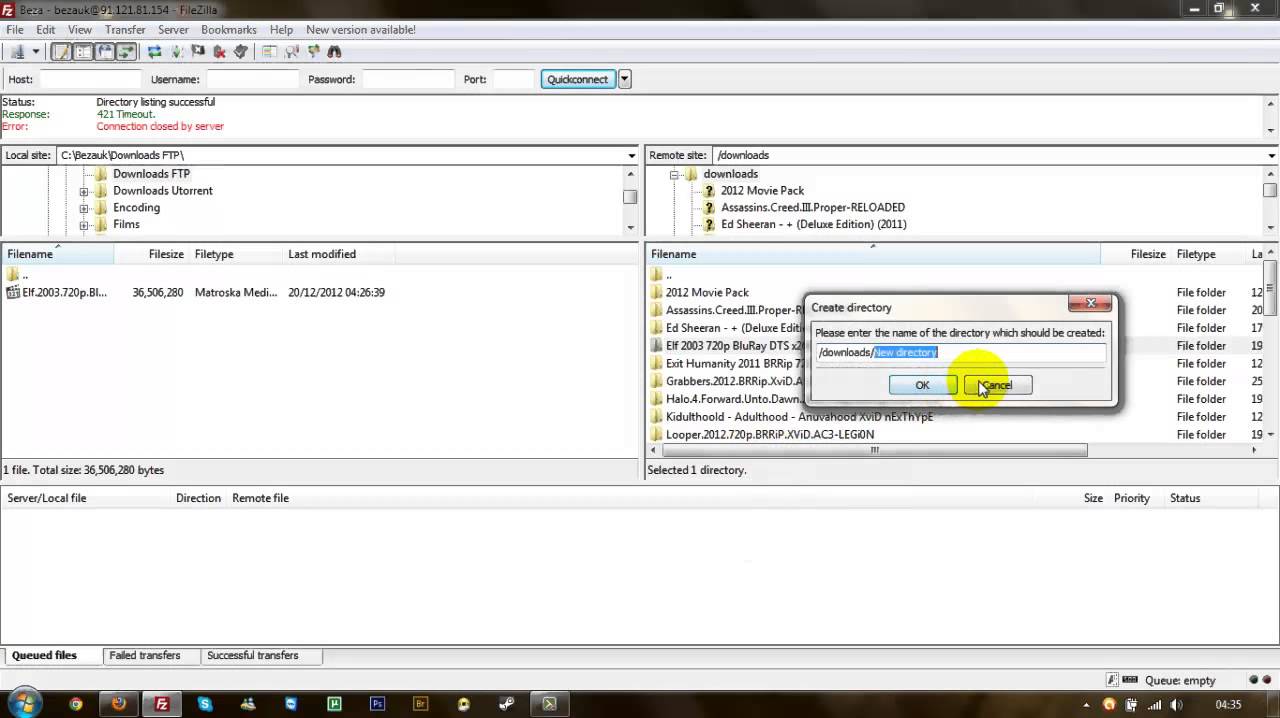This screenshot has width=1280, height=718.
Task: Toggle processing of the transfer queue
Action: click(176, 52)
